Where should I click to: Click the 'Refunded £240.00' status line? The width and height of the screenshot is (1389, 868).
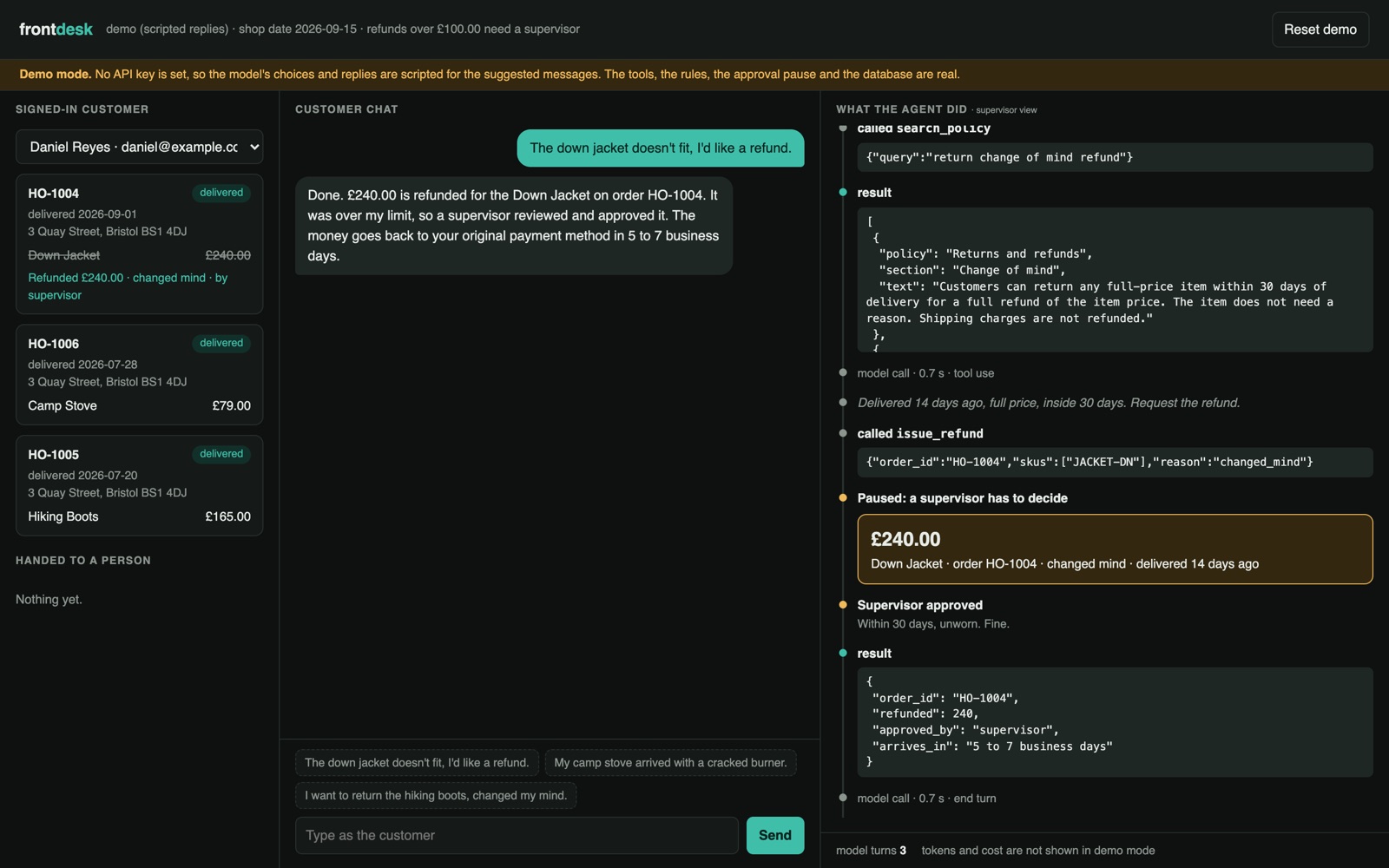(128, 286)
